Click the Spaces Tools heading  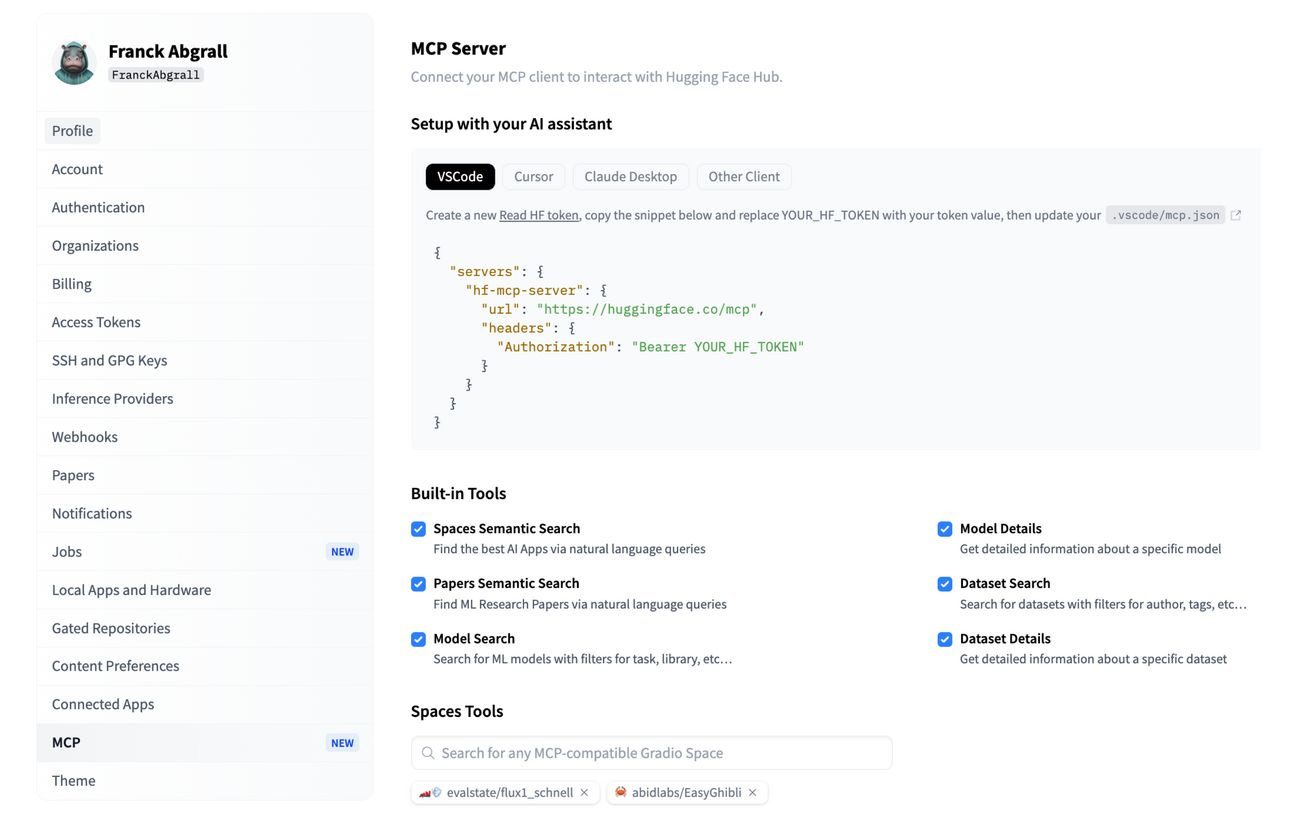[457, 711]
